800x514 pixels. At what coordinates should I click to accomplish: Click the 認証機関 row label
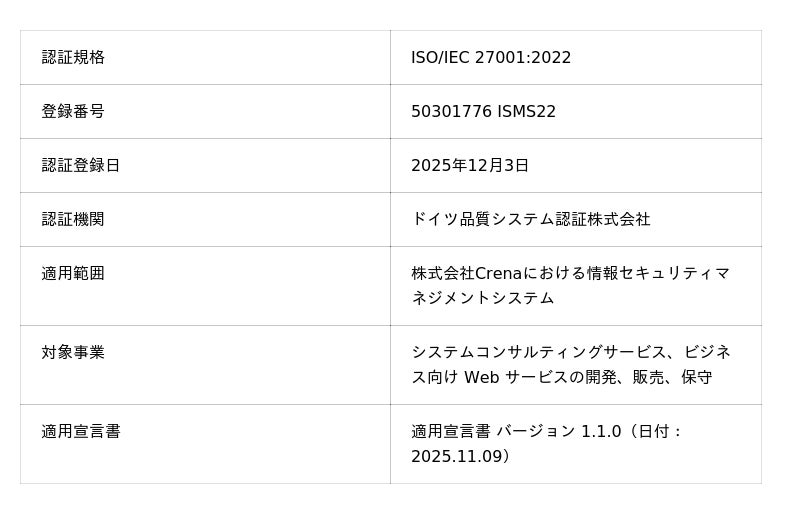tap(73, 219)
